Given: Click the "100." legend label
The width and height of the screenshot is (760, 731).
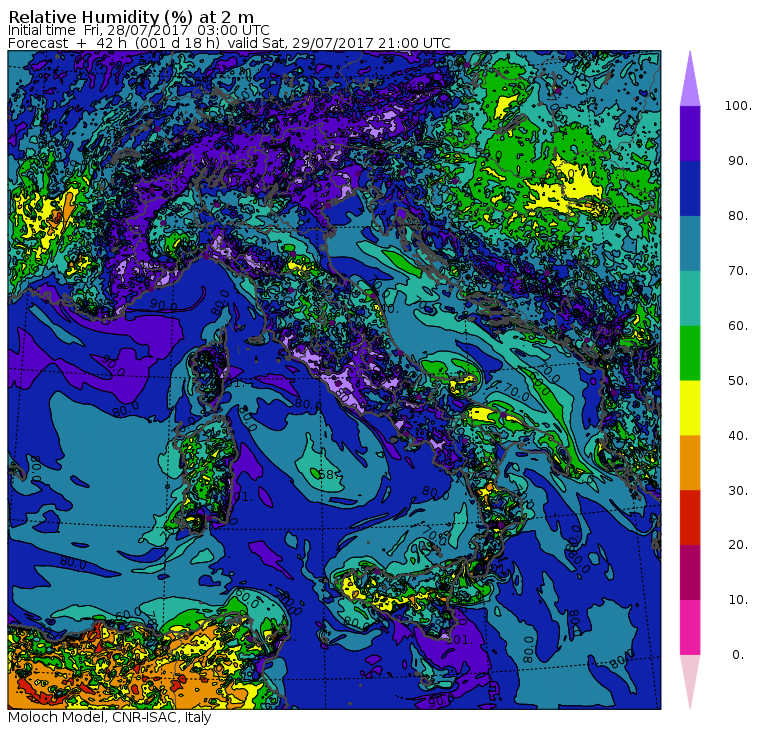Looking at the screenshot, I should [738, 106].
